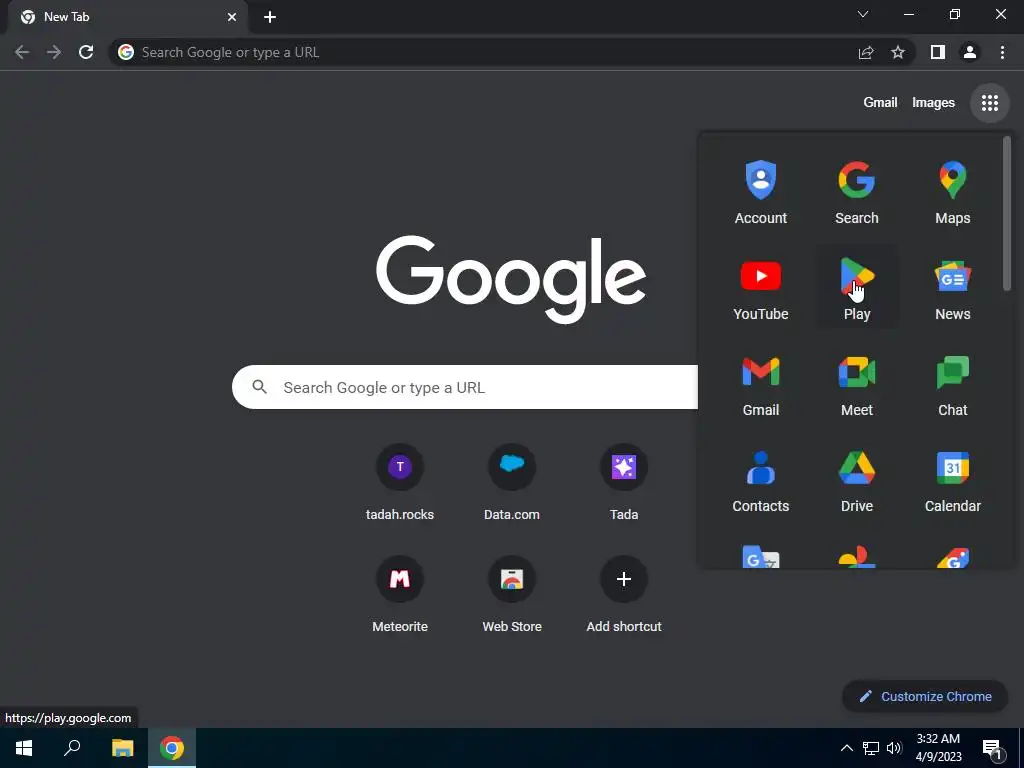Open Windows taskbar search
The width and height of the screenshot is (1024, 768).
(72, 748)
